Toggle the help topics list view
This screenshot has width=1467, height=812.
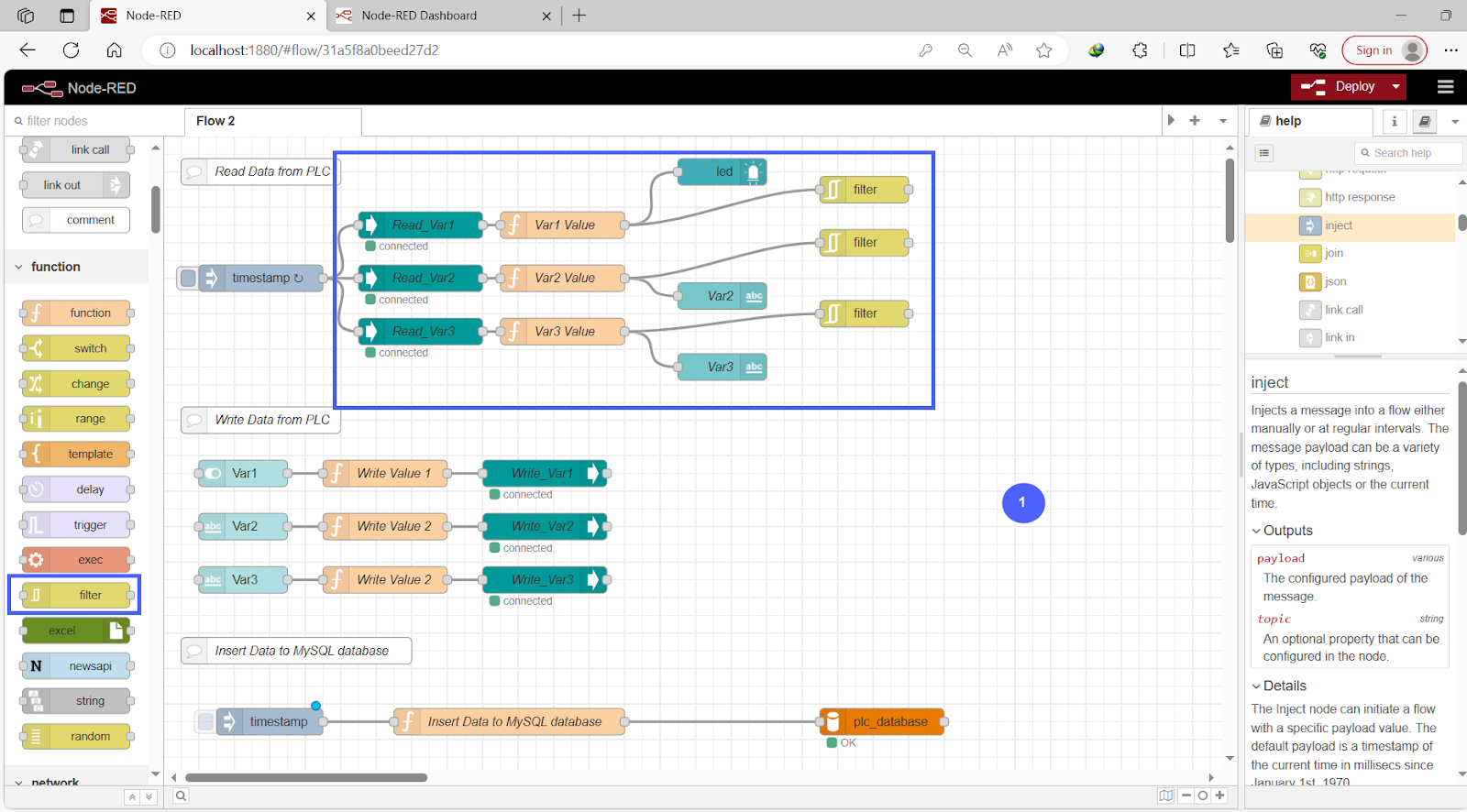(1264, 153)
